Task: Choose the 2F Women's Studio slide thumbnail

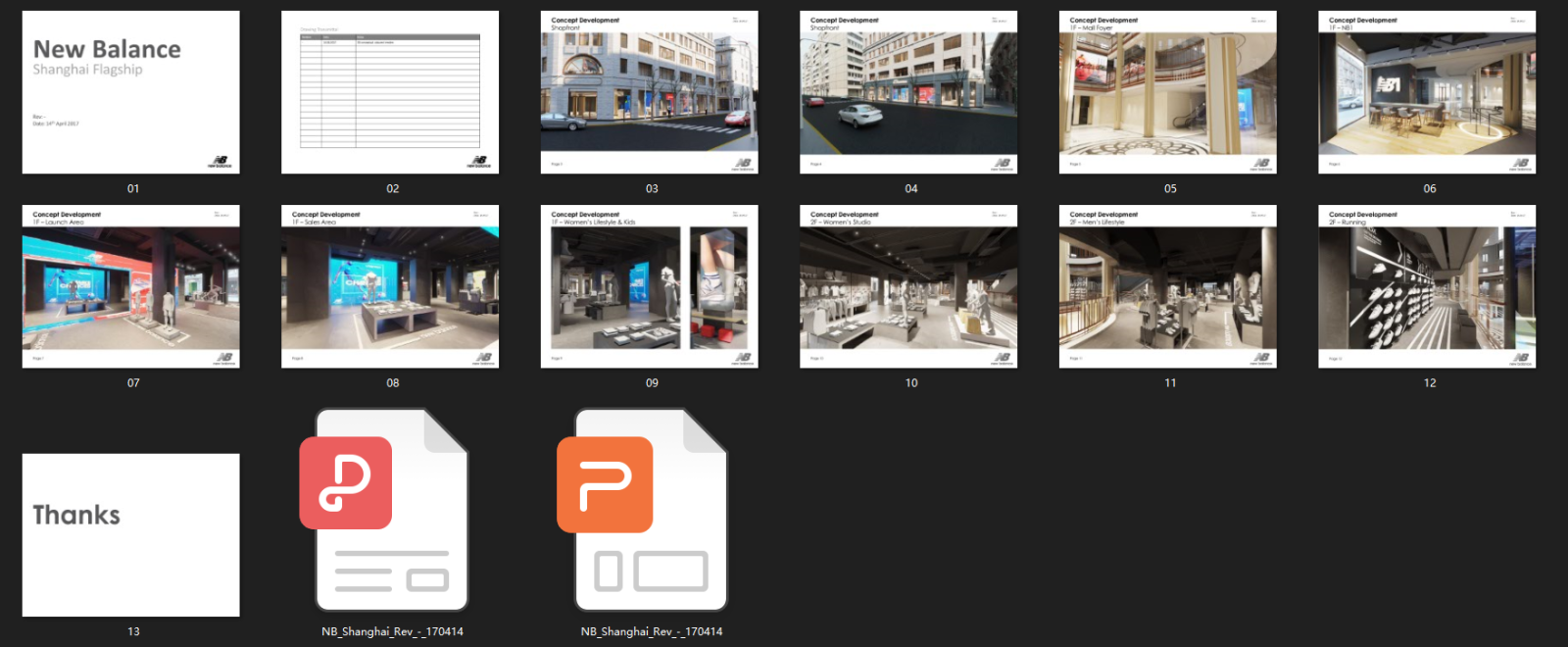Action: [x=908, y=286]
